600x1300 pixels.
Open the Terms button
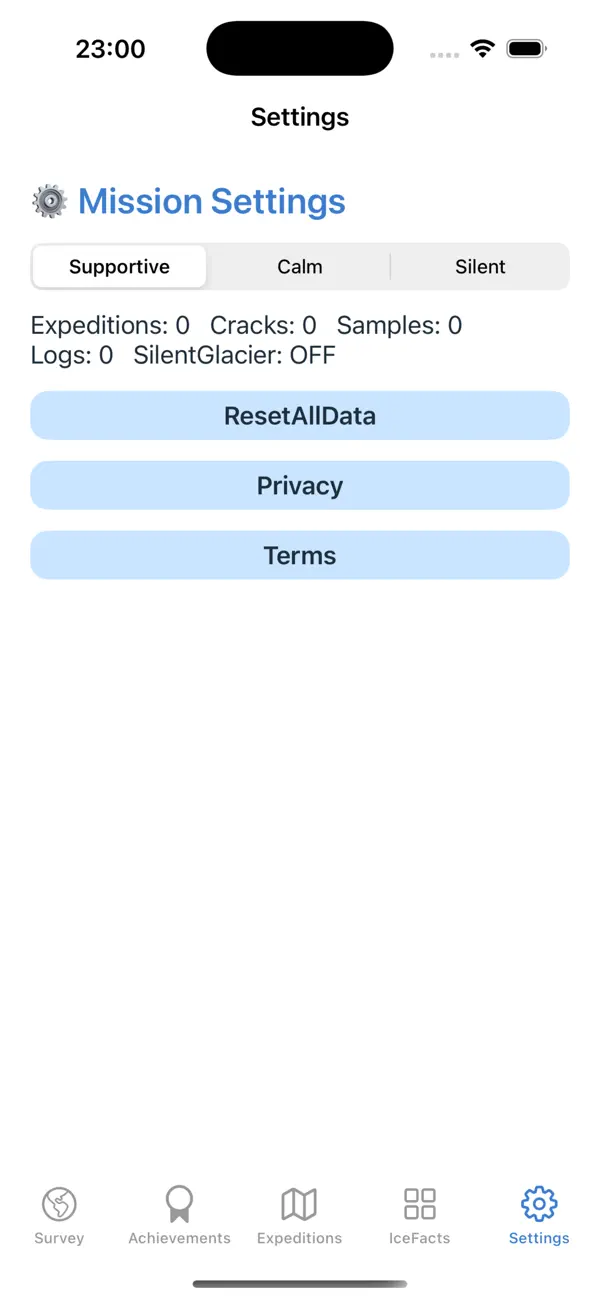click(x=300, y=556)
